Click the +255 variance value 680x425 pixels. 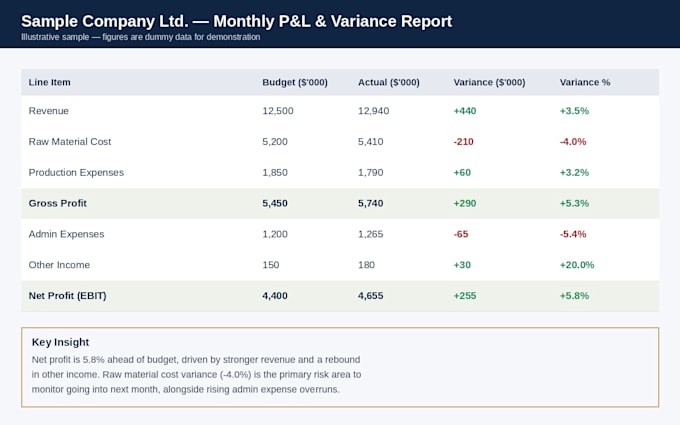[465, 296]
